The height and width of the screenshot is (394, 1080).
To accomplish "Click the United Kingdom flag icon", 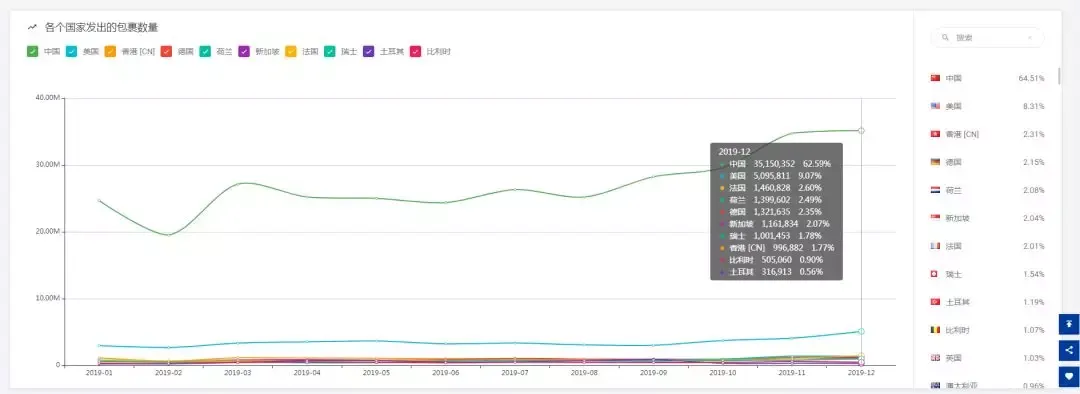I will click(x=935, y=357).
